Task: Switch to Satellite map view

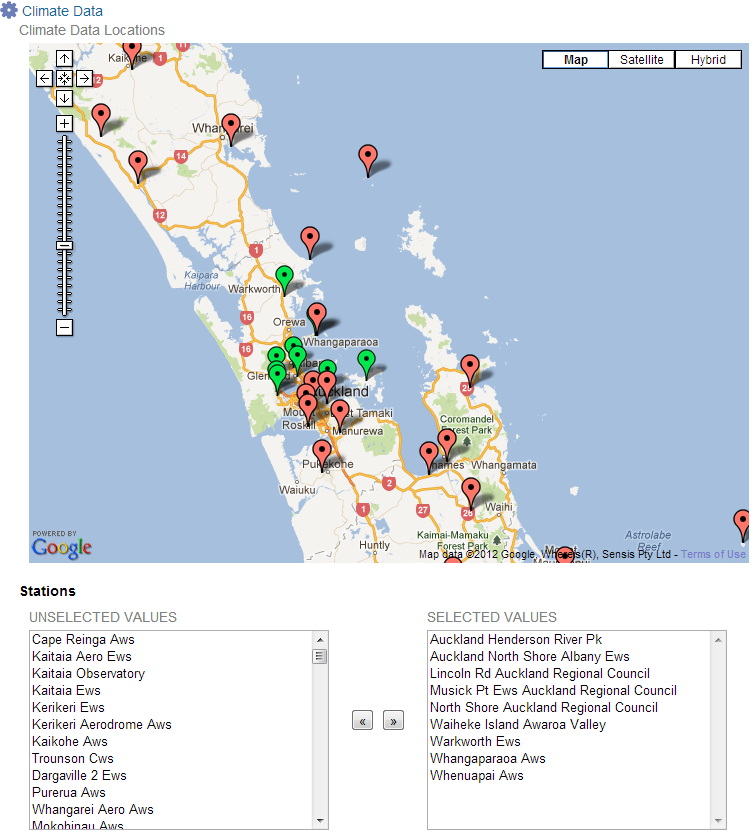Action: (x=641, y=60)
